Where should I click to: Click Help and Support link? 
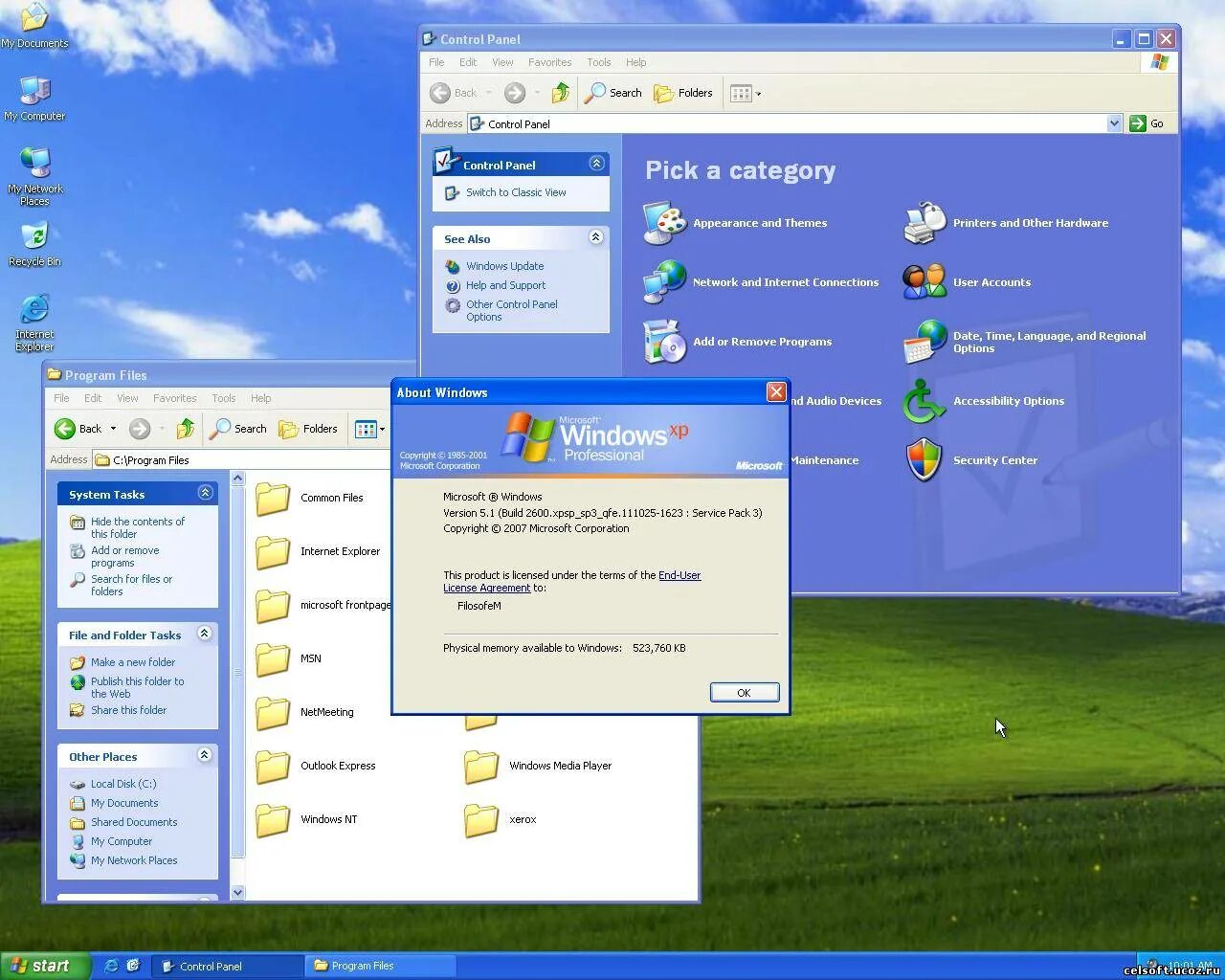point(505,285)
